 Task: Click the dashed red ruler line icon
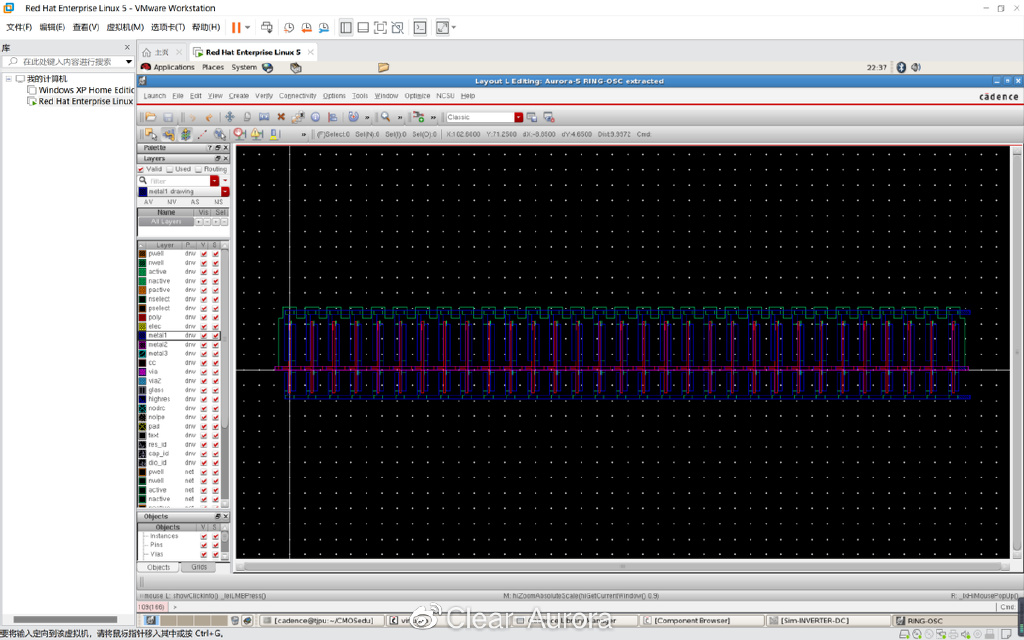point(202,134)
